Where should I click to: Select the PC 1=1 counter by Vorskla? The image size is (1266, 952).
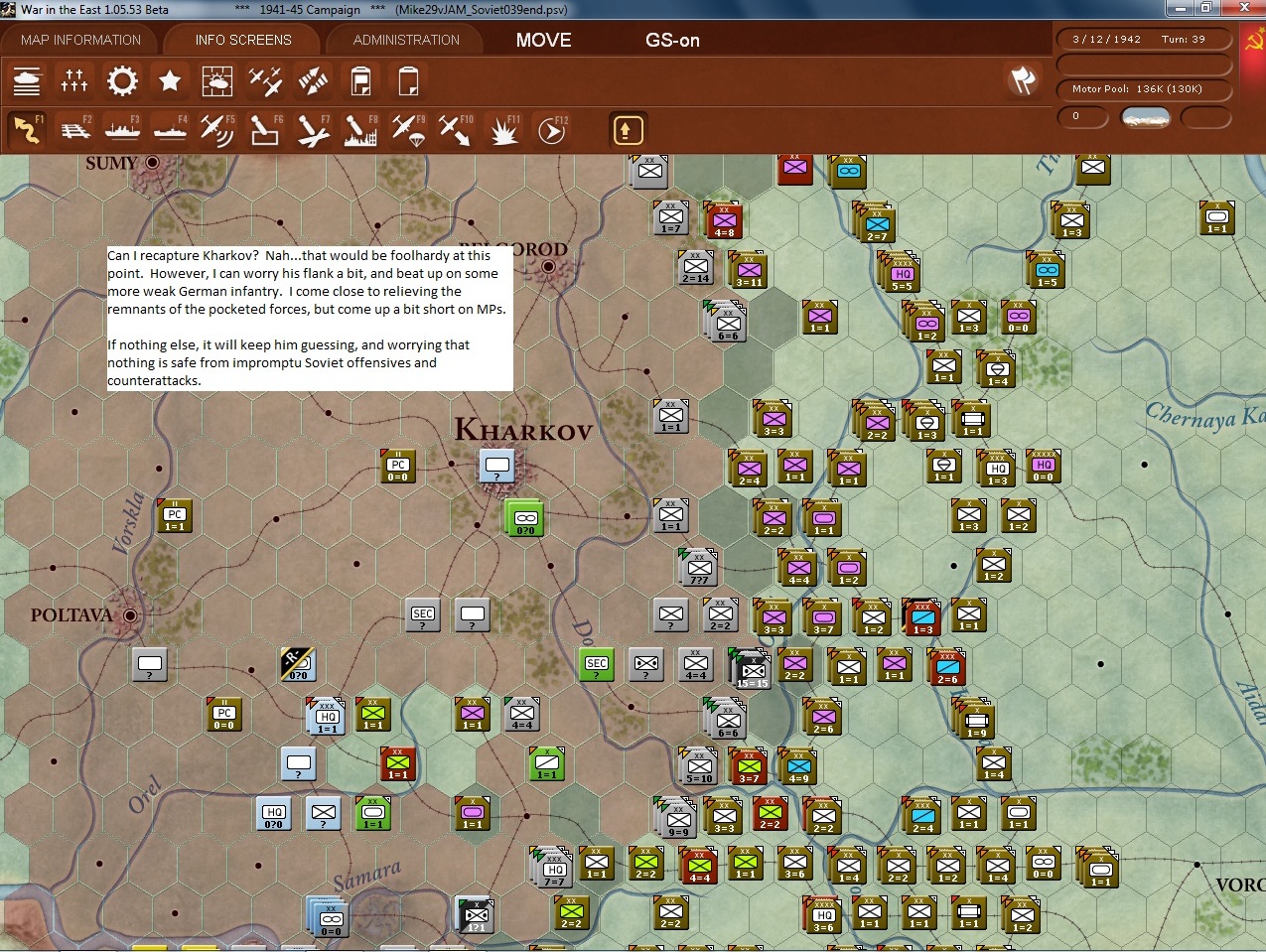(175, 514)
